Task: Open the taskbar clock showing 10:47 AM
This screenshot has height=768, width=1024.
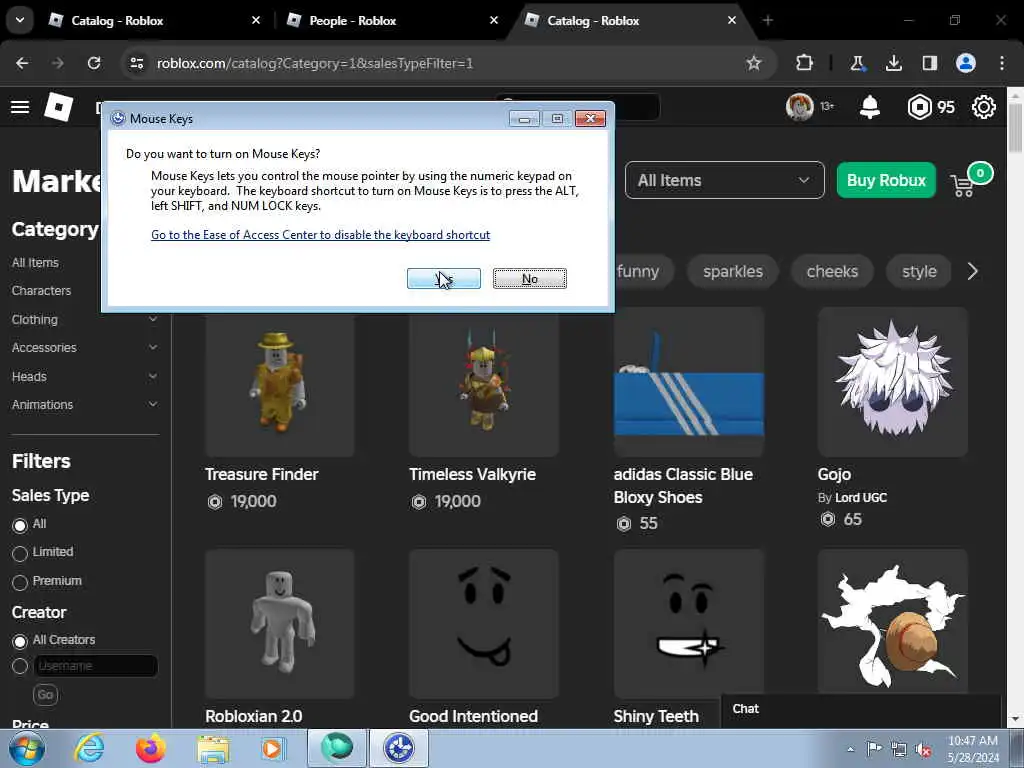Action: coord(972,749)
